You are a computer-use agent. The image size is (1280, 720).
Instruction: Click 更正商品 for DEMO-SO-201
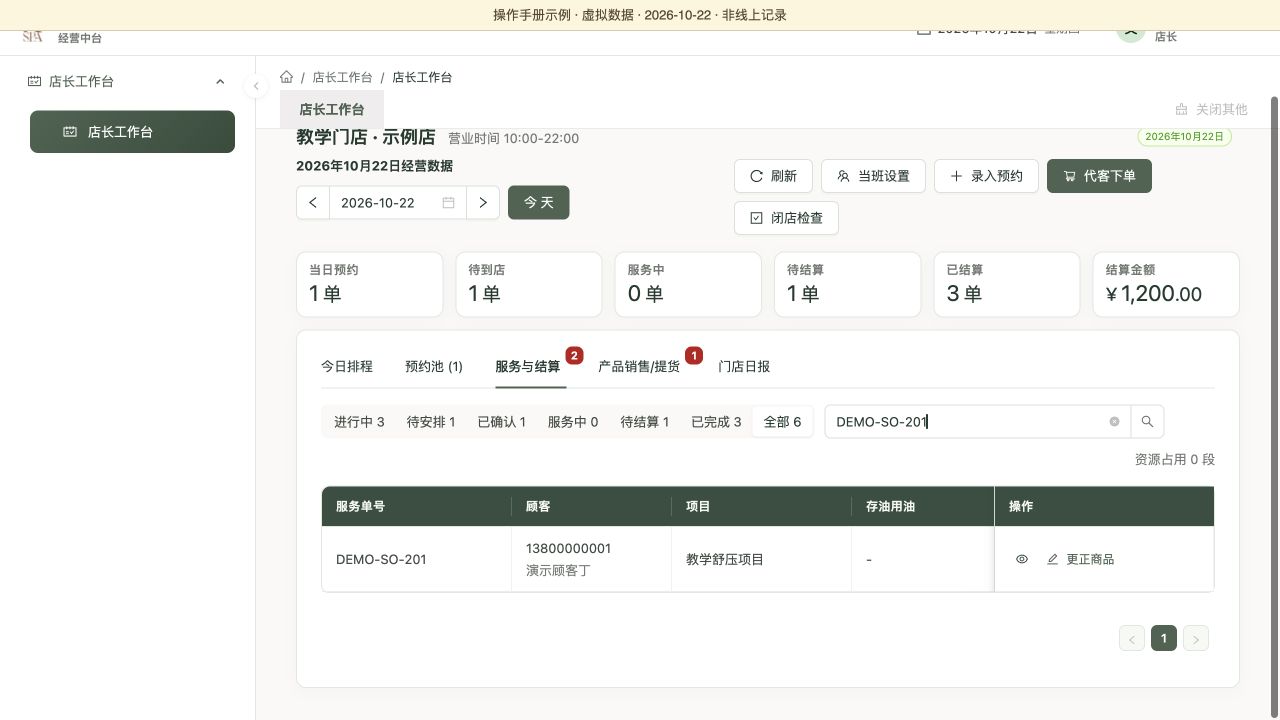(1080, 560)
